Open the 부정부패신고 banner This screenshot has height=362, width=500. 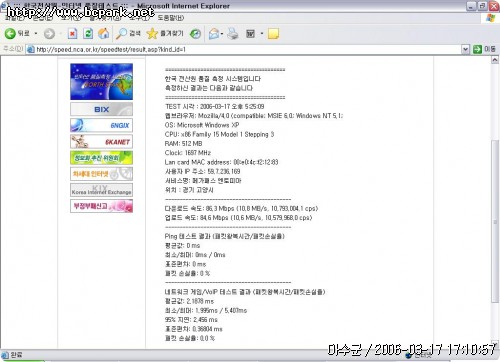tap(101, 206)
